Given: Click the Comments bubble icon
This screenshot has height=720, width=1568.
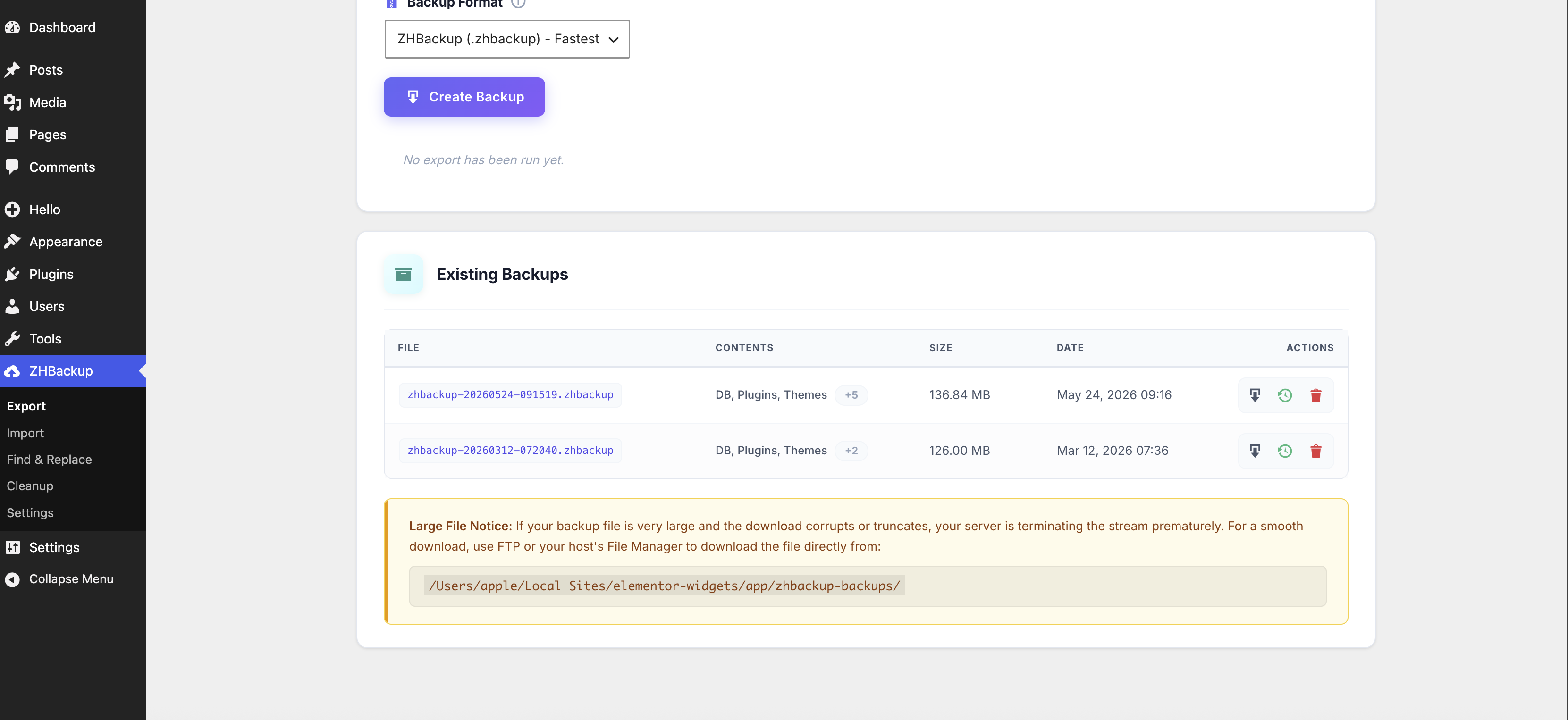Looking at the screenshot, I should (x=12, y=167).
